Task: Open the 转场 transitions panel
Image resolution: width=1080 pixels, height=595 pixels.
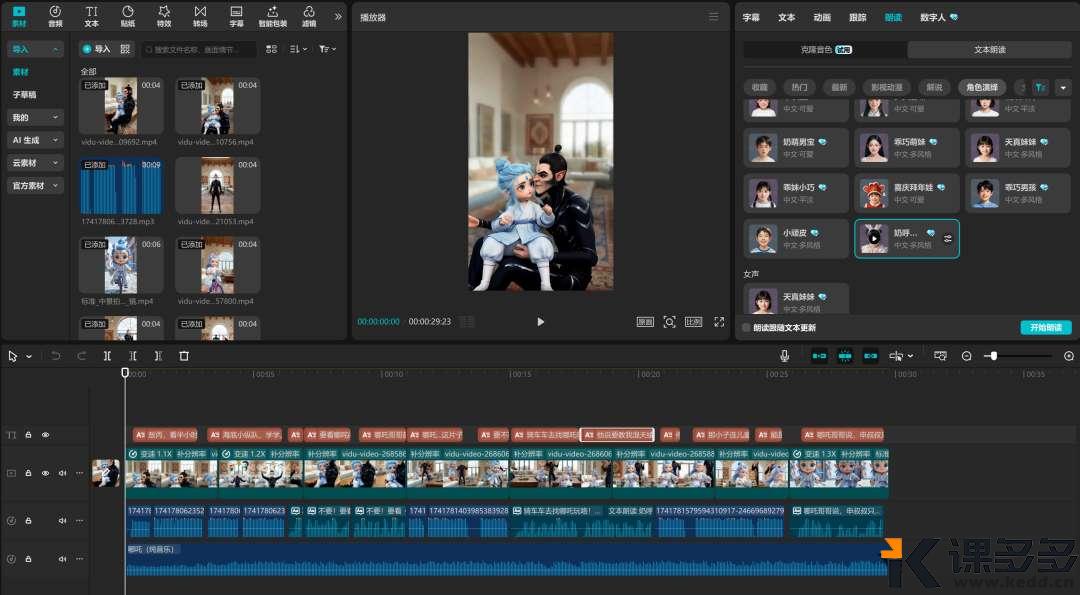Action: coord(200,16)
